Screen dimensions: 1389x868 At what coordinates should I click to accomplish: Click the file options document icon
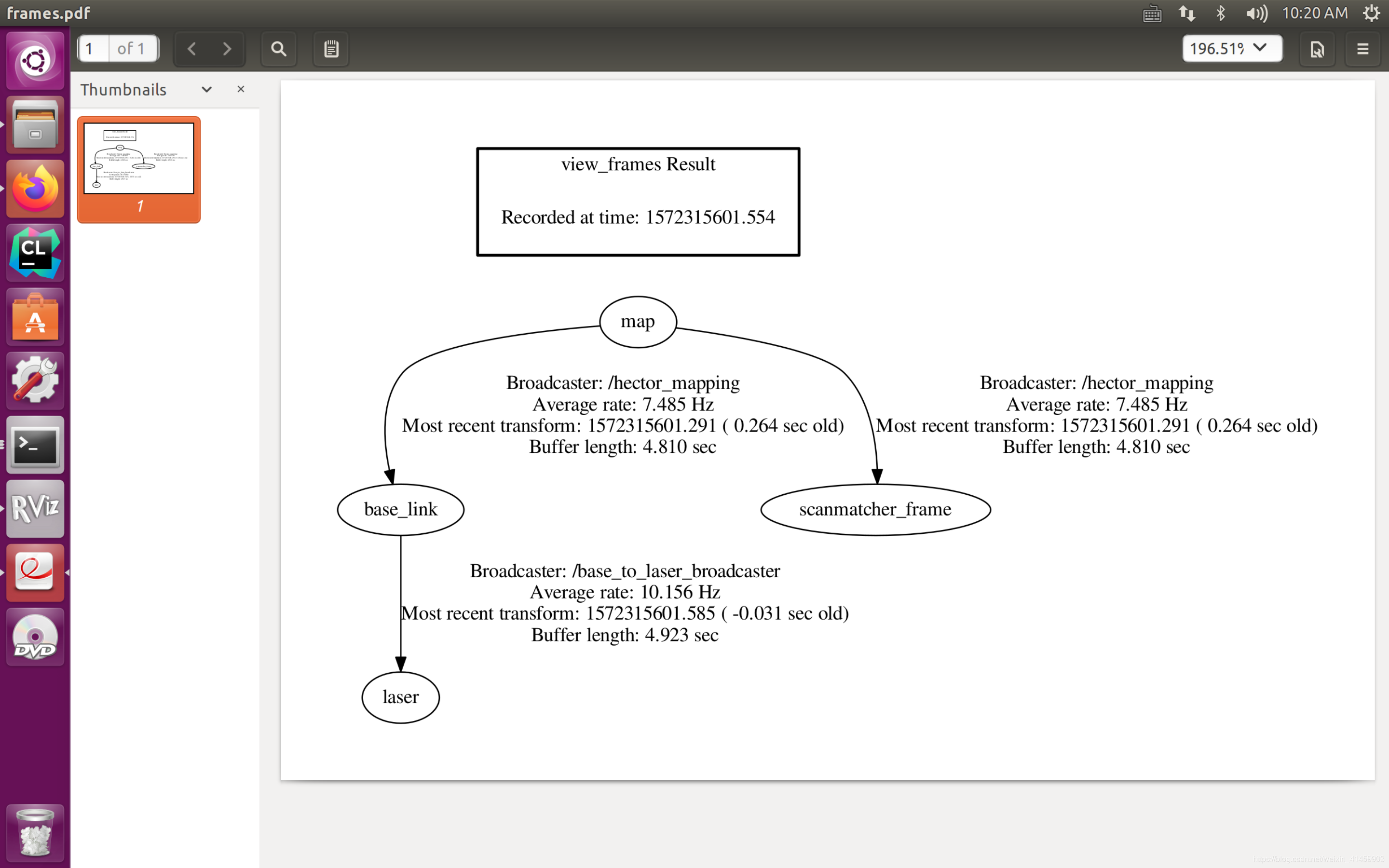tap(1317, 49)
